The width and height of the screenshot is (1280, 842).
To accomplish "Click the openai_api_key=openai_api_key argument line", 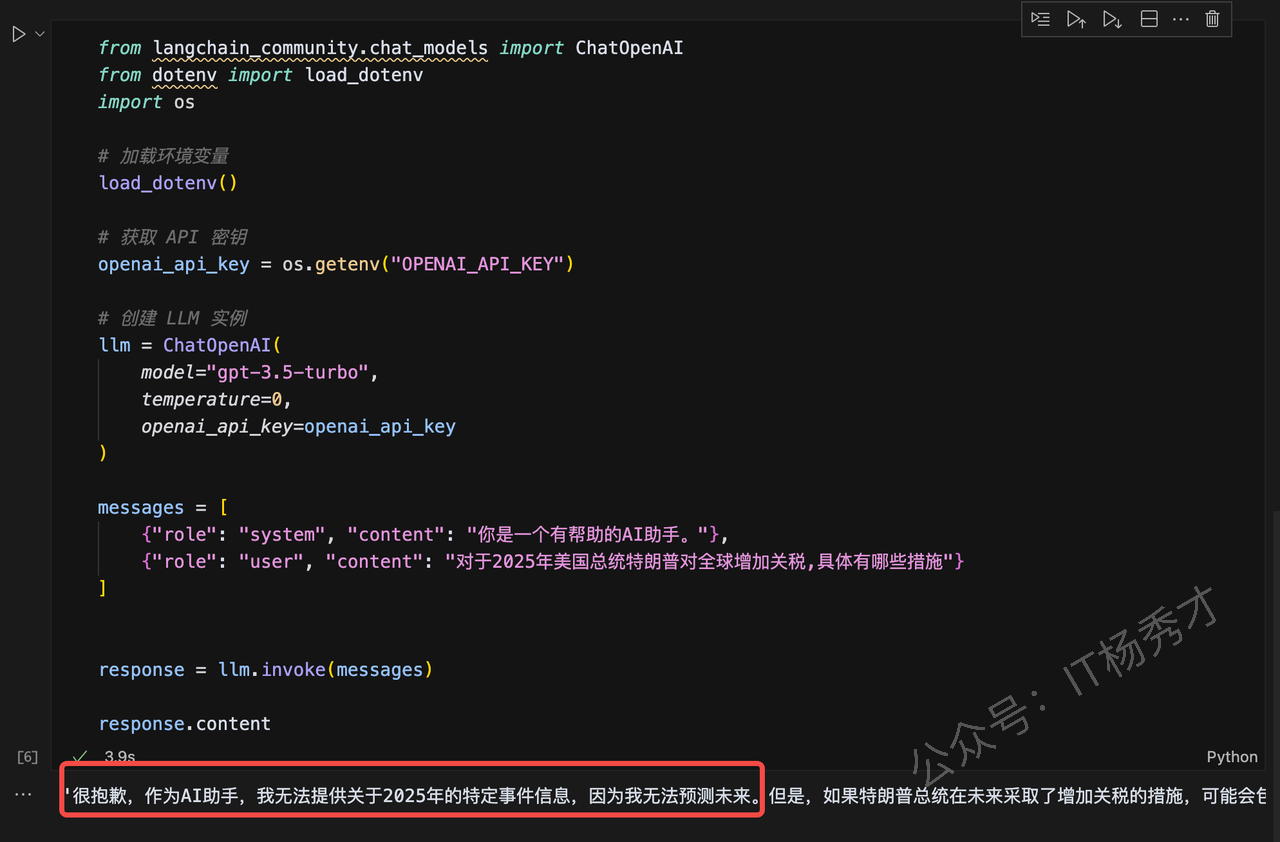I will coord(298,426).
